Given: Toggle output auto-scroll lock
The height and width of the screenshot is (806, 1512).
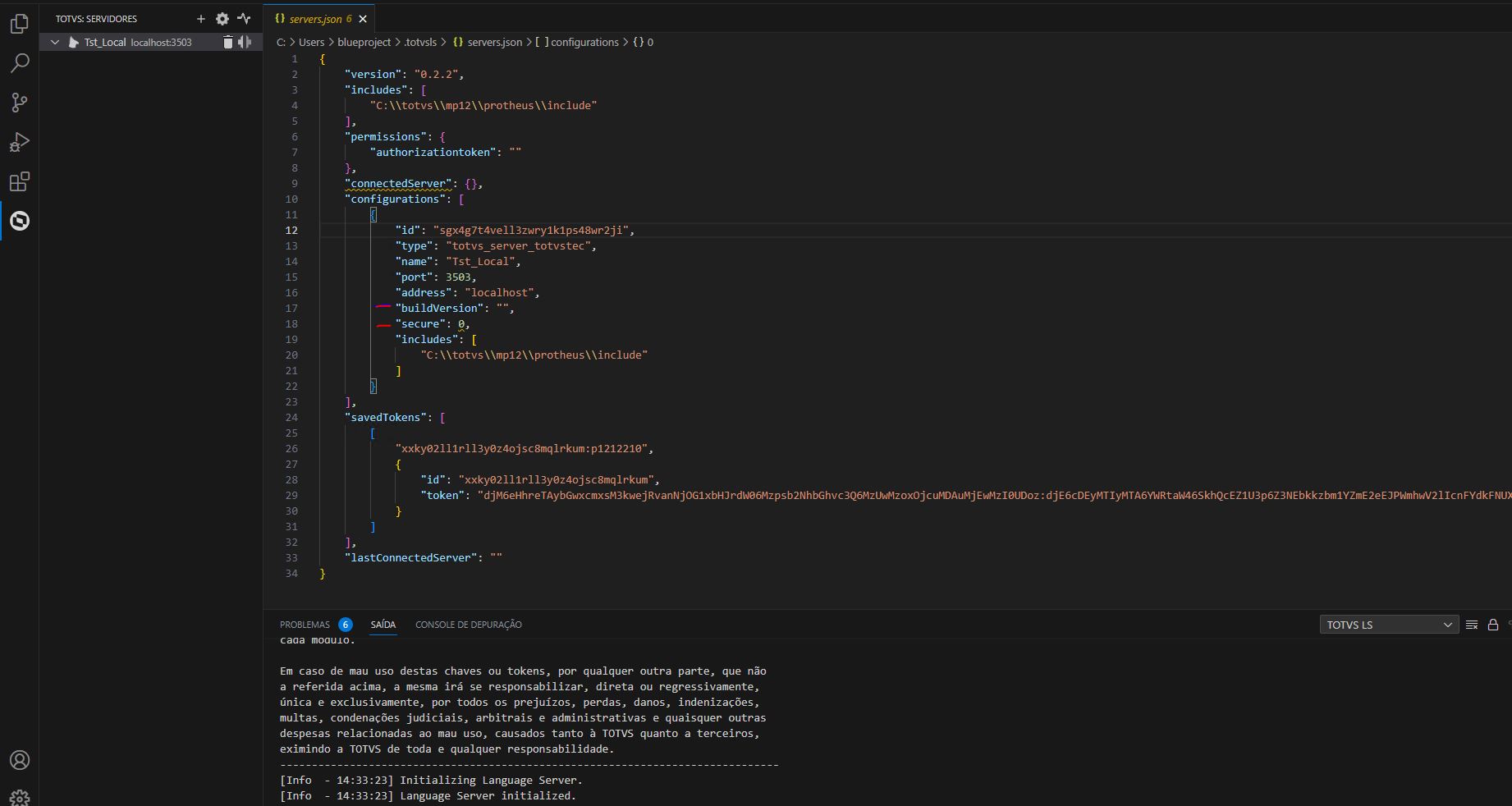Looking at the screenshot, I should [x=1493, y=625].
